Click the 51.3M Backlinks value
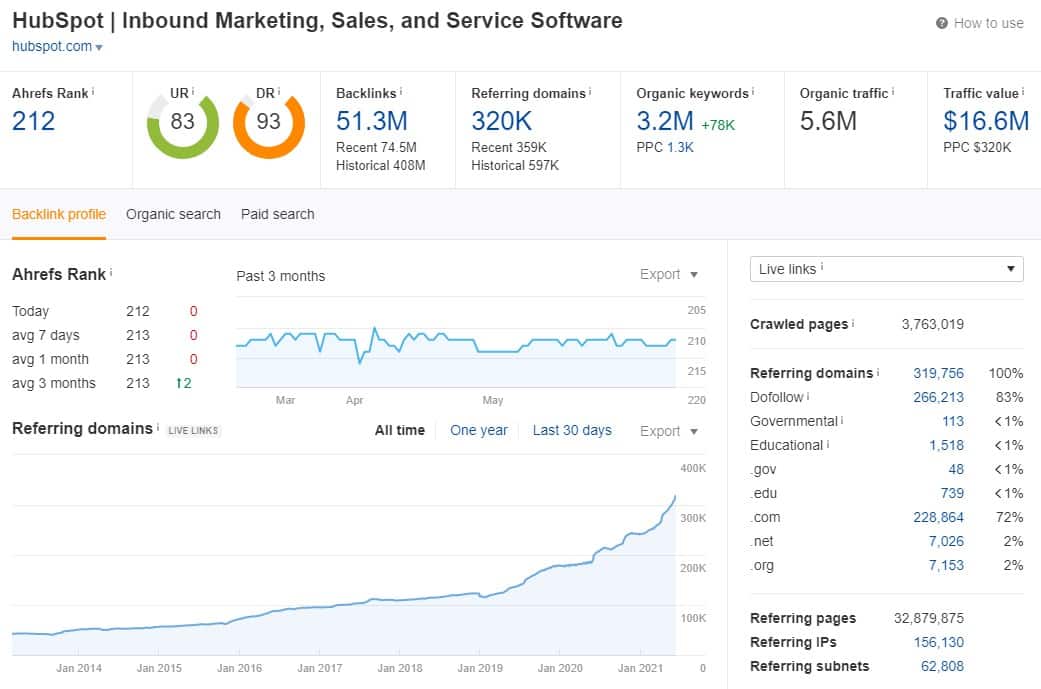Viewport: 1041px width, 689px height. point(372,121)
